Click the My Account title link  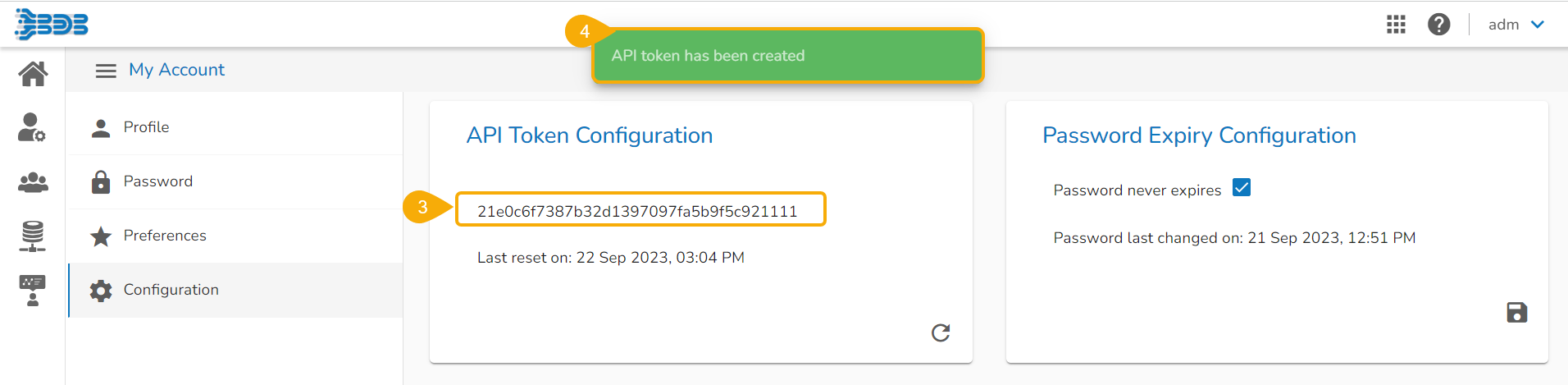click(x=176, y=70)
